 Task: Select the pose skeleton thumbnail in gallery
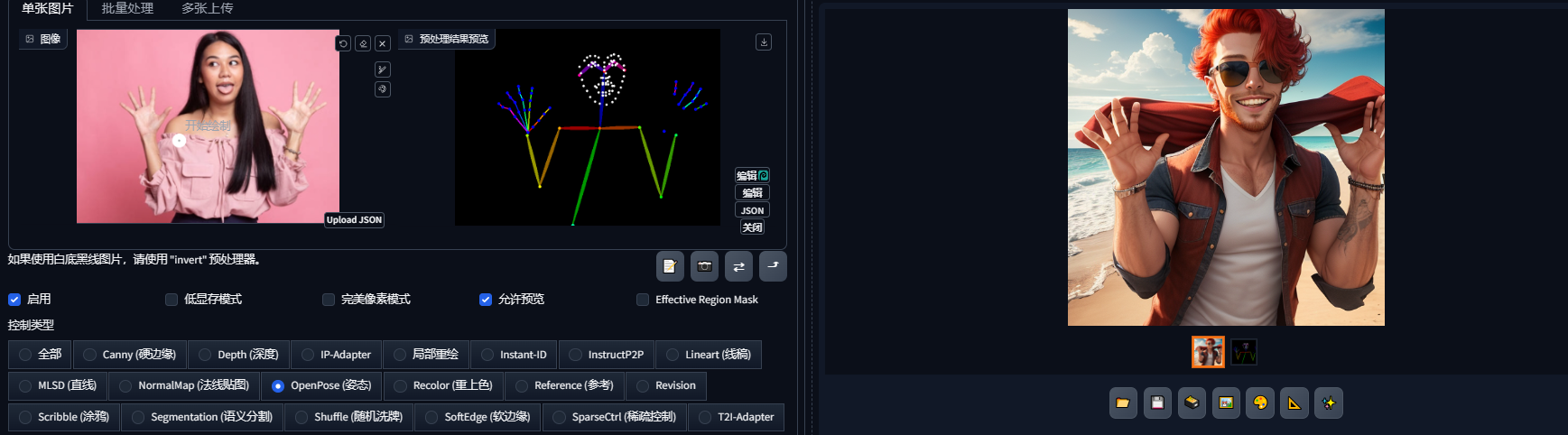pos(1244,352)
